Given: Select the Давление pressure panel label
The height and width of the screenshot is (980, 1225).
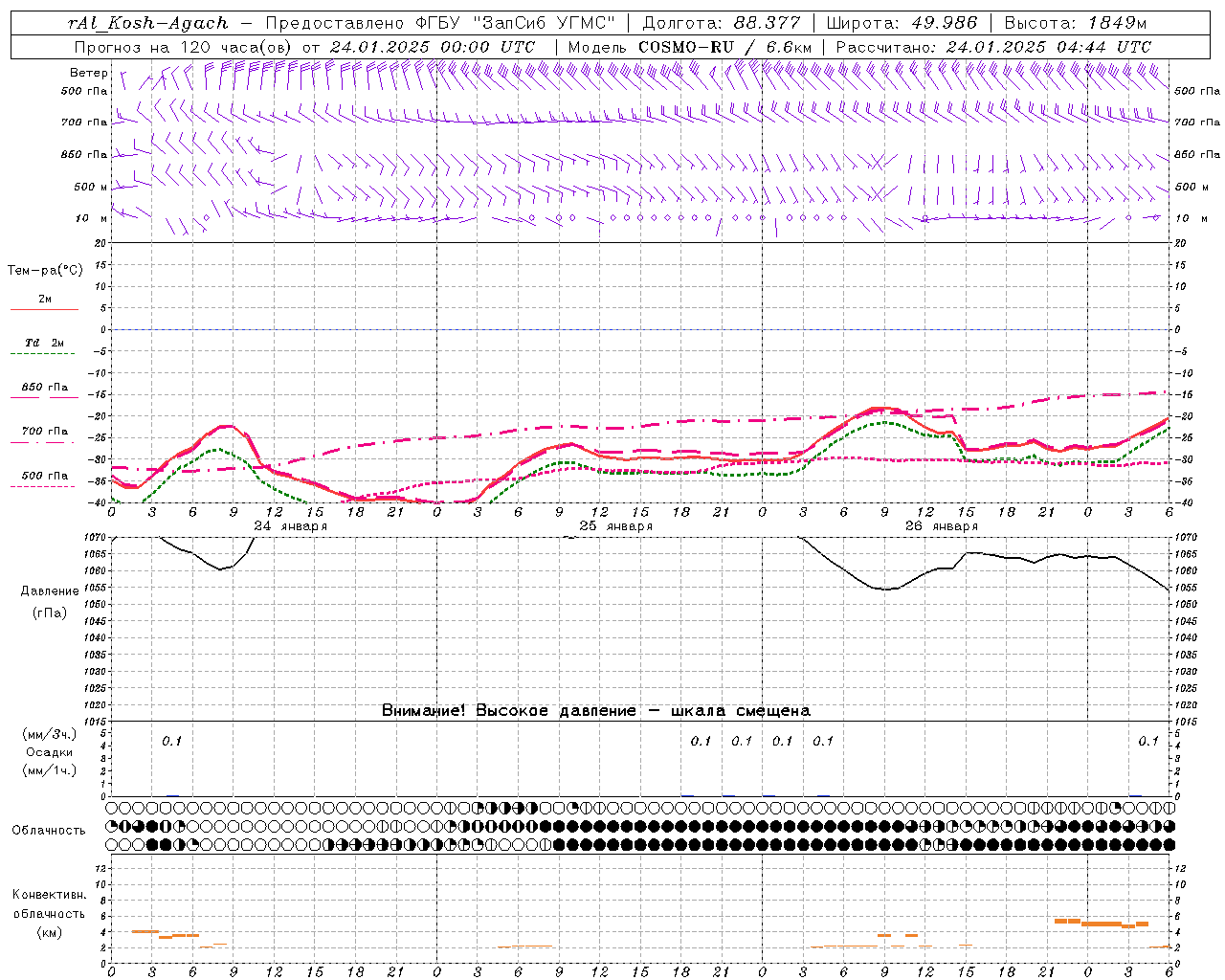Looking at the screenshot, I should tap(50, 591).
